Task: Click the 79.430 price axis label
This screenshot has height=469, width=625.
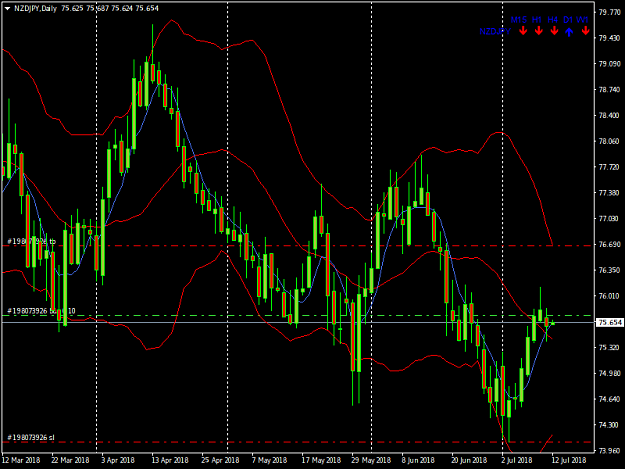Action: tap(609, 38)
